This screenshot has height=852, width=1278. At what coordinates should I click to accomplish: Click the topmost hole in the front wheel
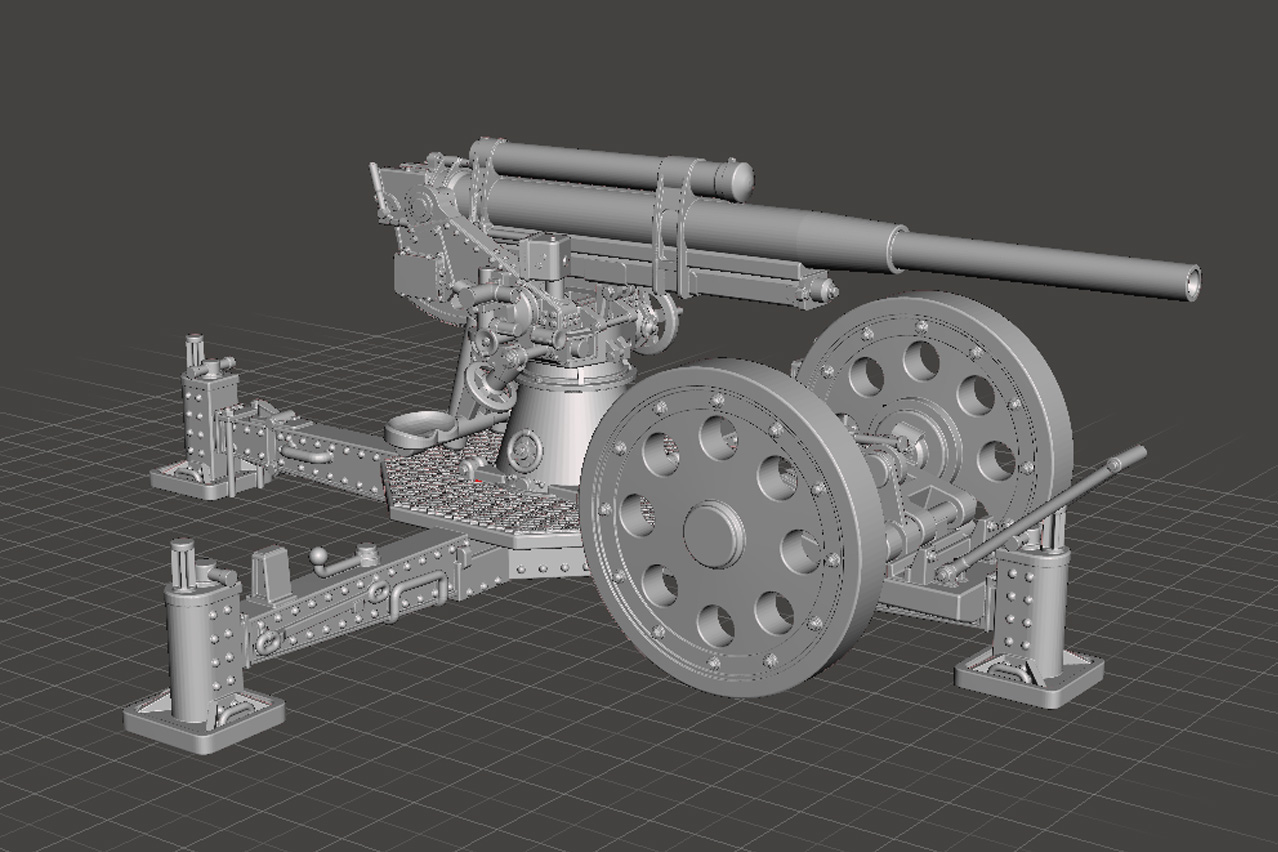click(x=718, y=435)
